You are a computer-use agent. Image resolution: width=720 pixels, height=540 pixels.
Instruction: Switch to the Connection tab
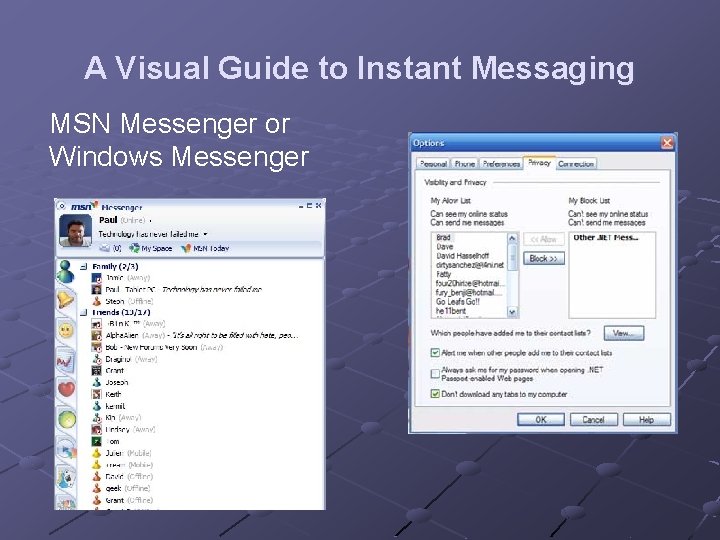(576, 163)
